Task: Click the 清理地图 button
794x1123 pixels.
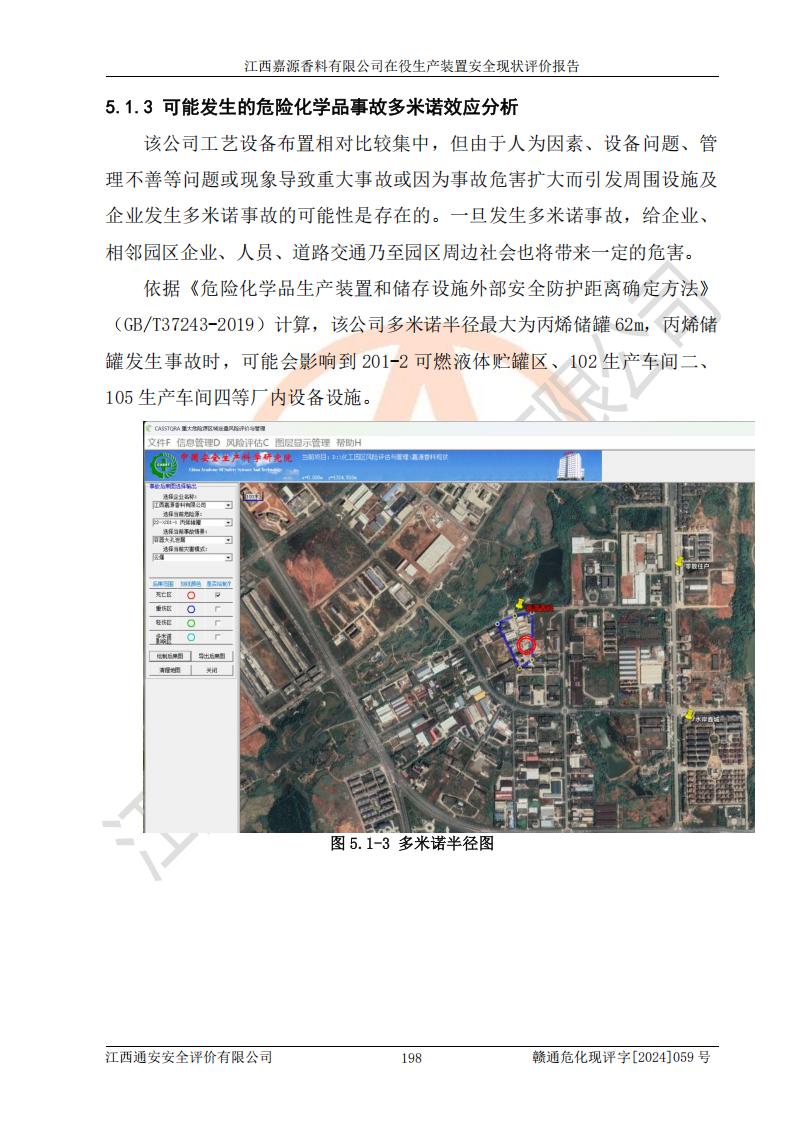Action: [x=168, y=670]
